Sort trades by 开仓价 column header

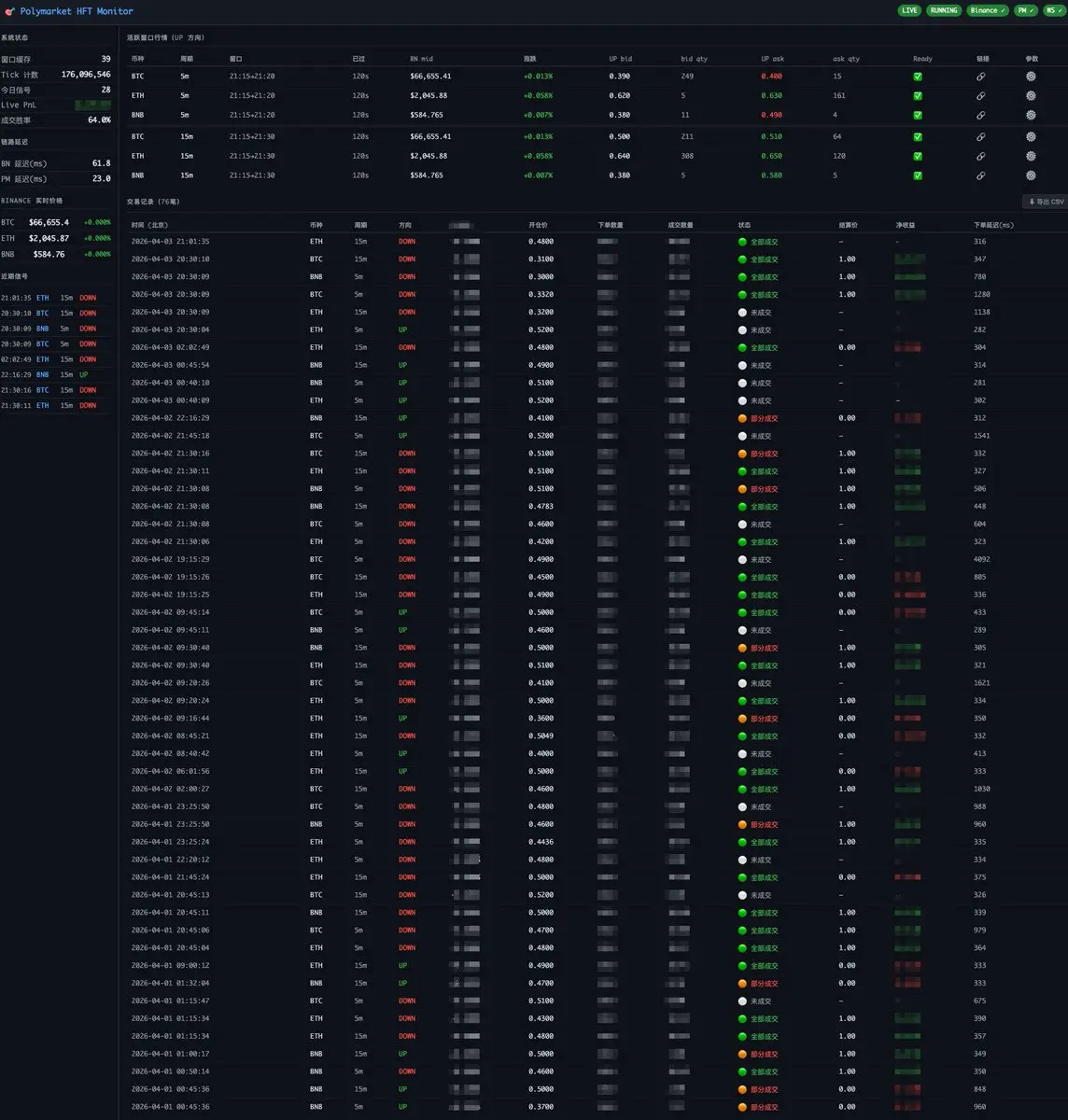[x=538, y=225]
